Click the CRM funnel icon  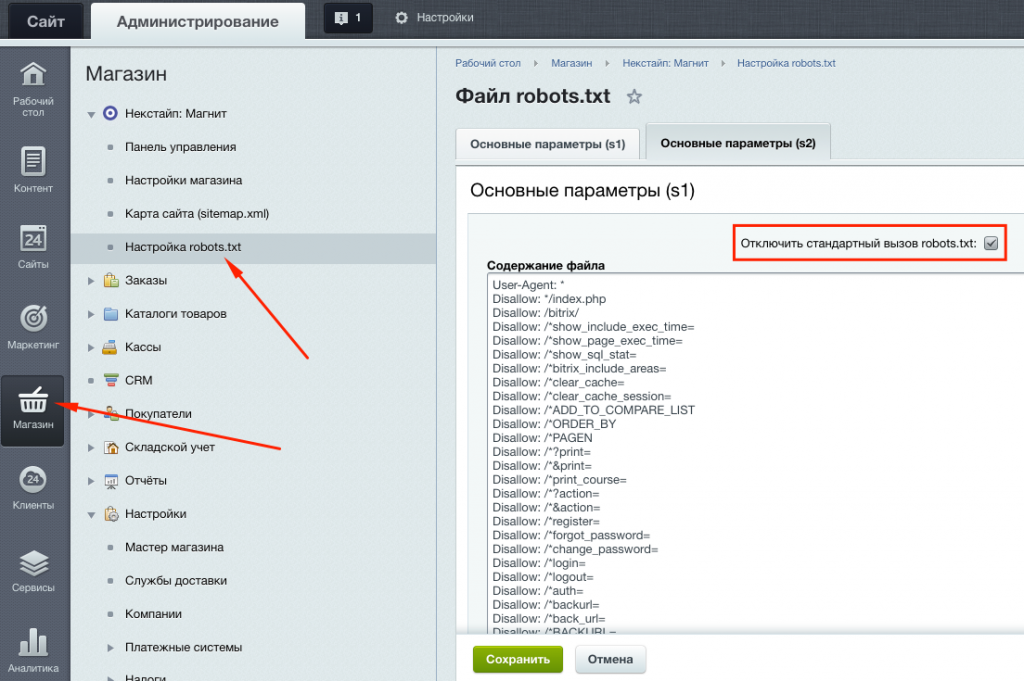110,380
